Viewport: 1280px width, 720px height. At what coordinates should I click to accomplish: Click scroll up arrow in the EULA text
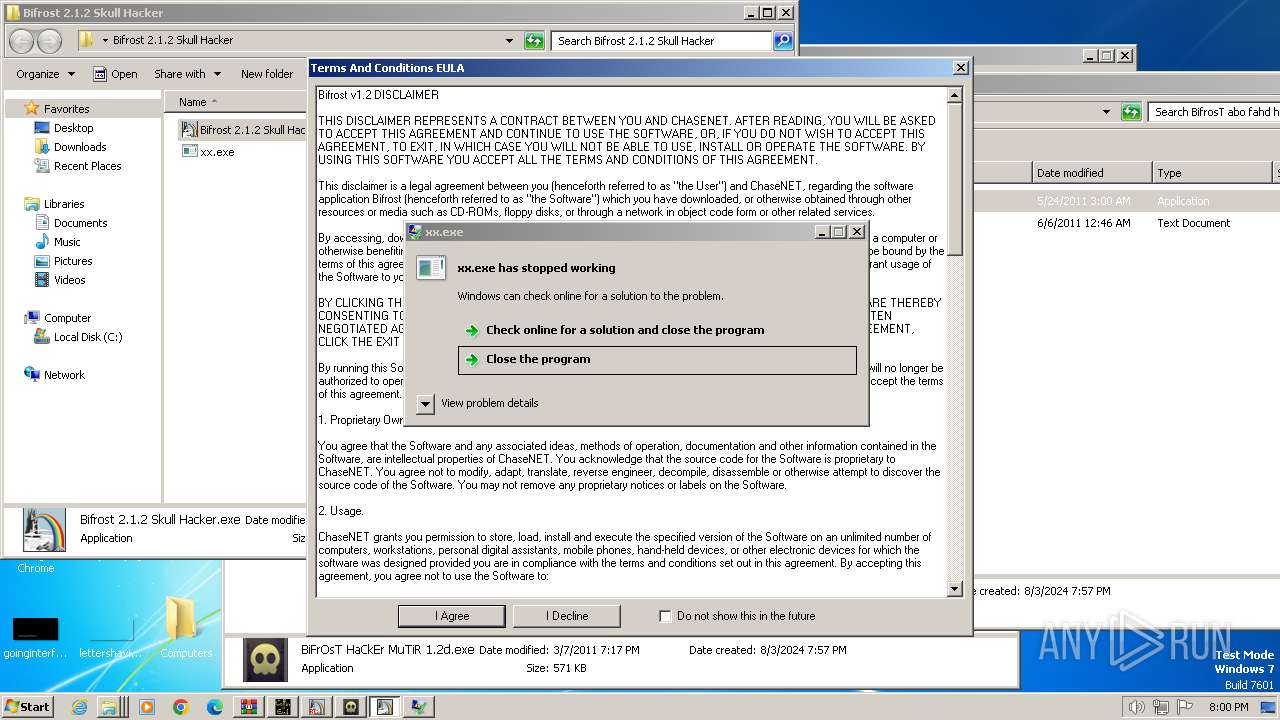tap(955, 95)
